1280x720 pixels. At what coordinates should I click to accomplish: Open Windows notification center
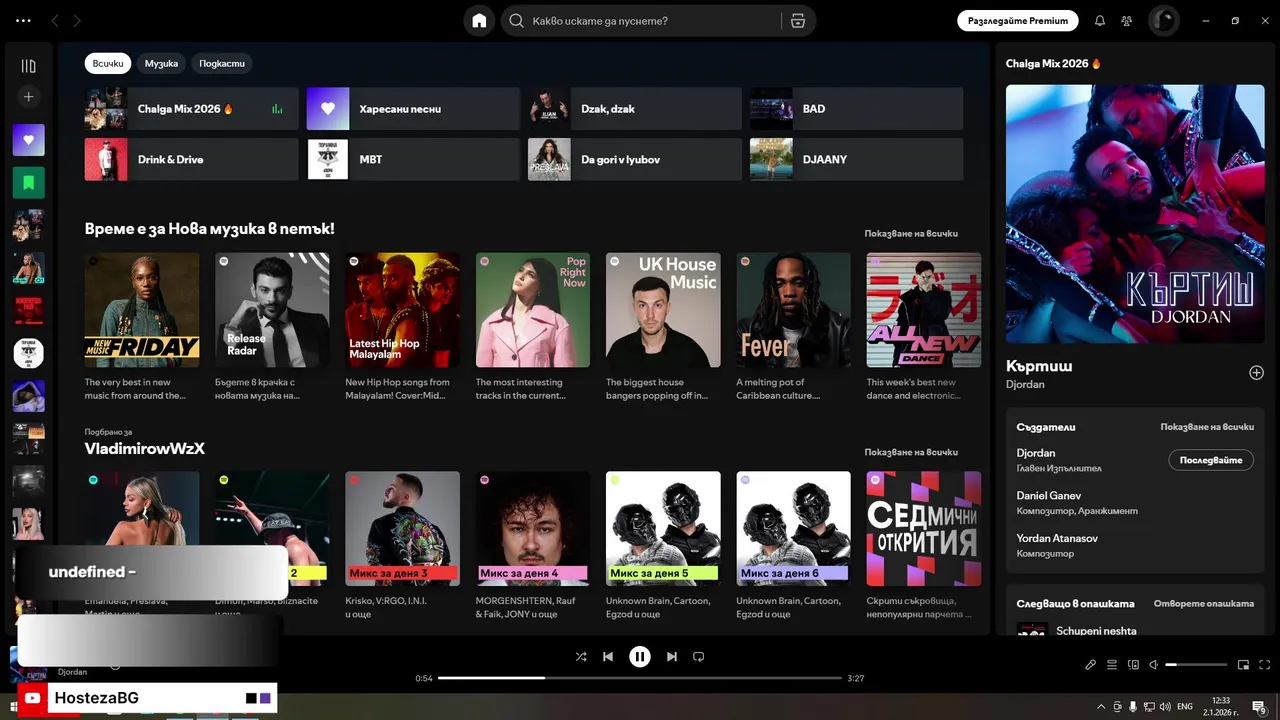pos(1259,707)
